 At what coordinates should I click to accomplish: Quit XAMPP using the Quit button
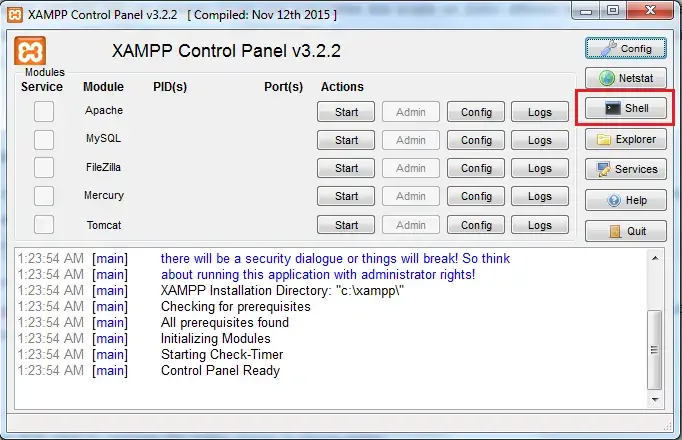pyautogui.click(x=625, y=231)
